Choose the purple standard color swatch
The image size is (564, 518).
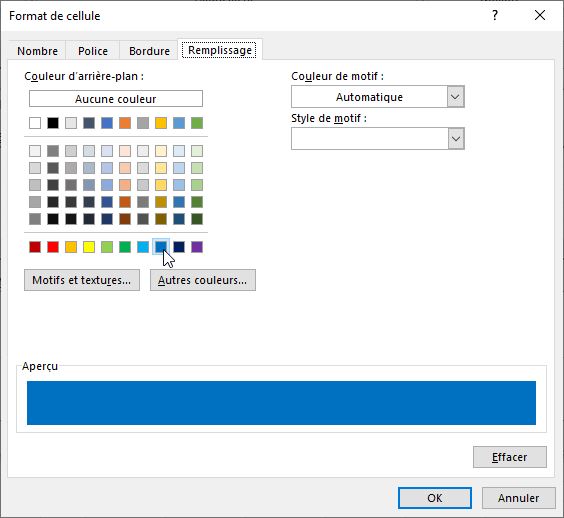pos(197,247)
